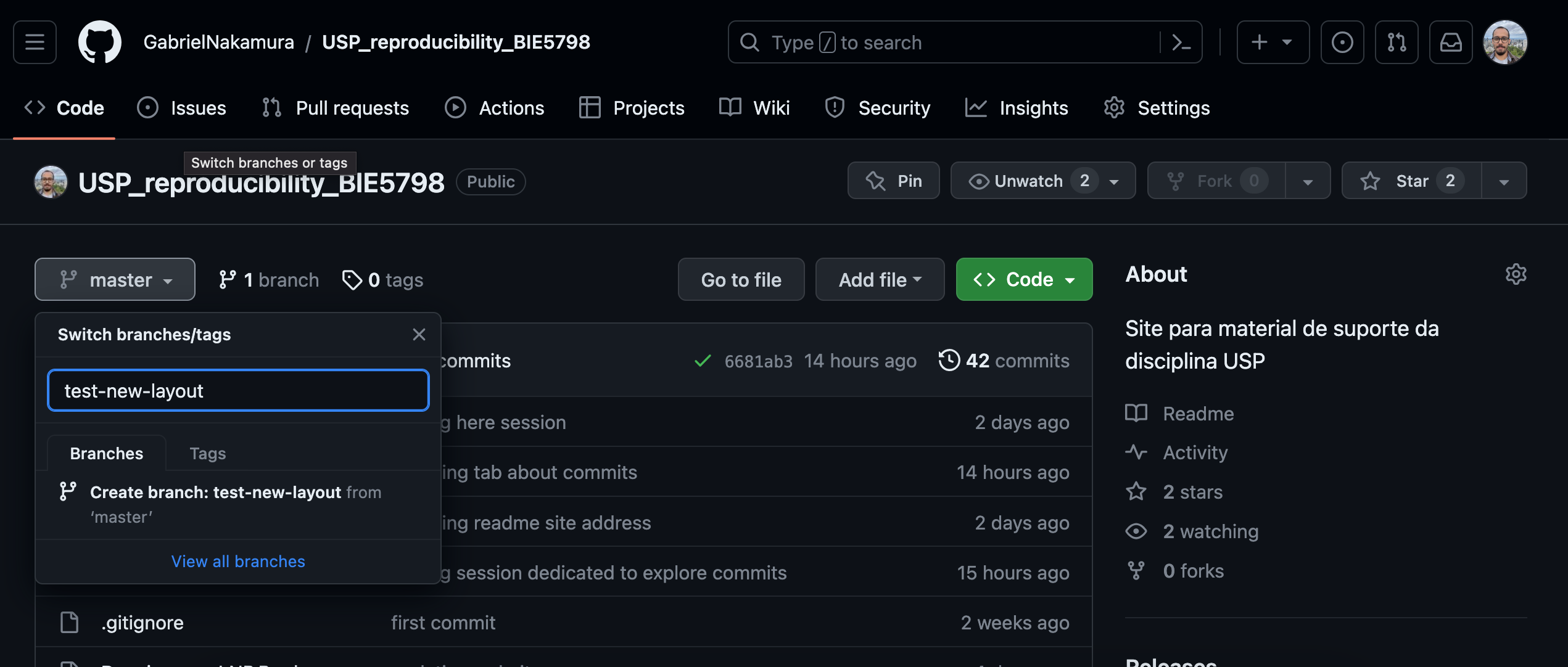View the 42 commits history
This screenshot has height=667, width=1568.
coord(1004,361)
